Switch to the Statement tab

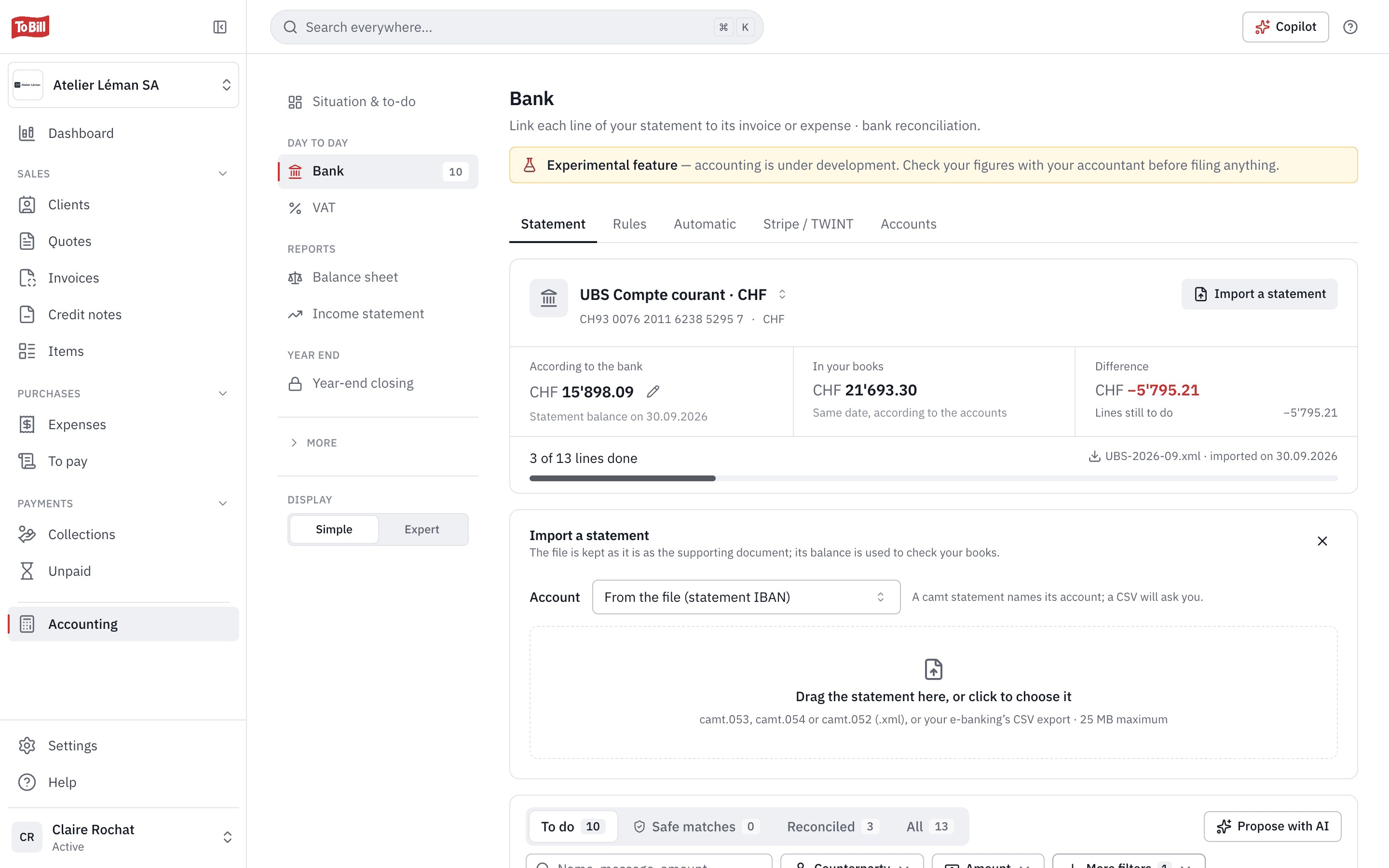[x=553, y=224]
